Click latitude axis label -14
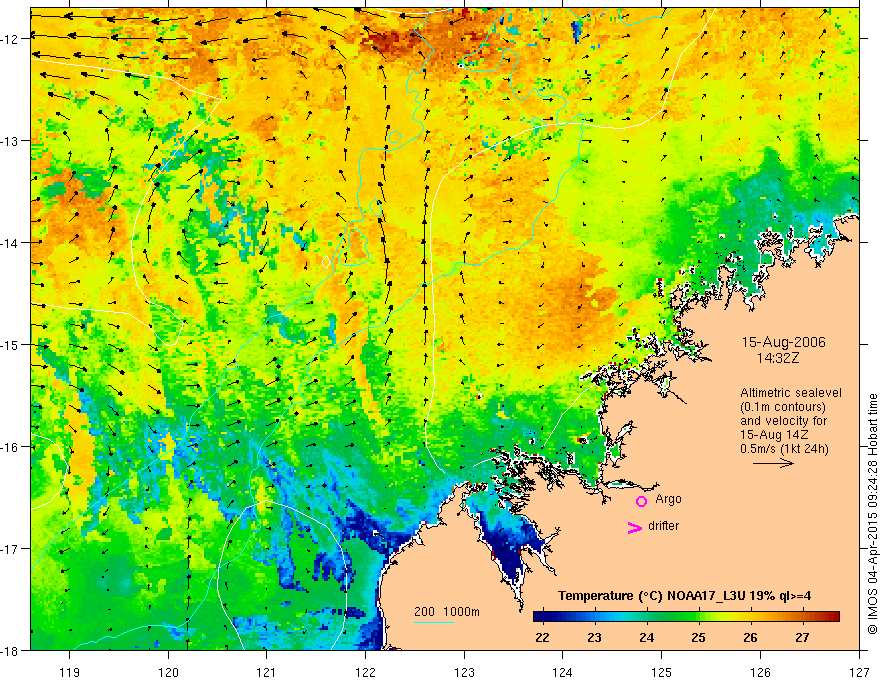This screenshot has width=880, height=680. click(x=10, y=243)
